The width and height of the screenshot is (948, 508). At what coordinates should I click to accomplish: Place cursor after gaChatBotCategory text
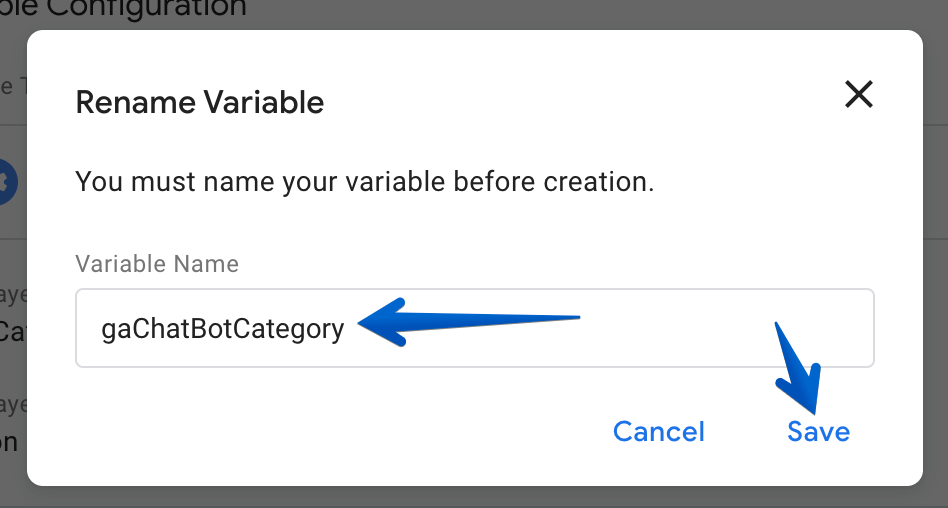pyautogui.click(x=345, y=329)
